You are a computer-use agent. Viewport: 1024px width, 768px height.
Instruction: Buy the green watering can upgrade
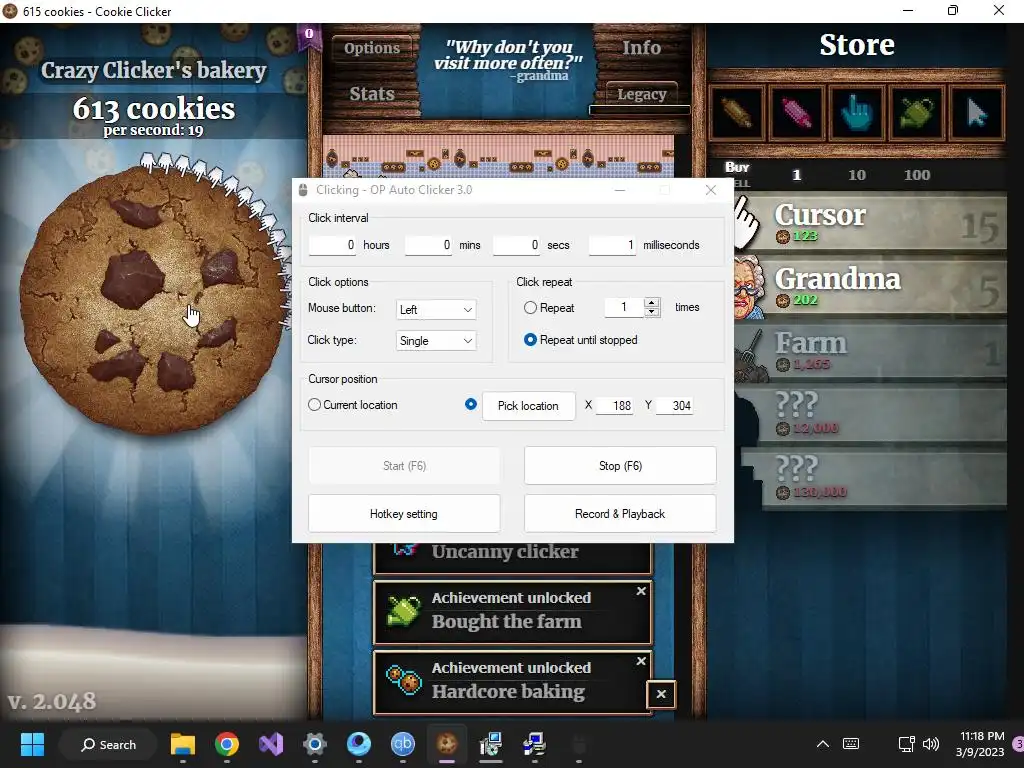[x=916, y=113]
